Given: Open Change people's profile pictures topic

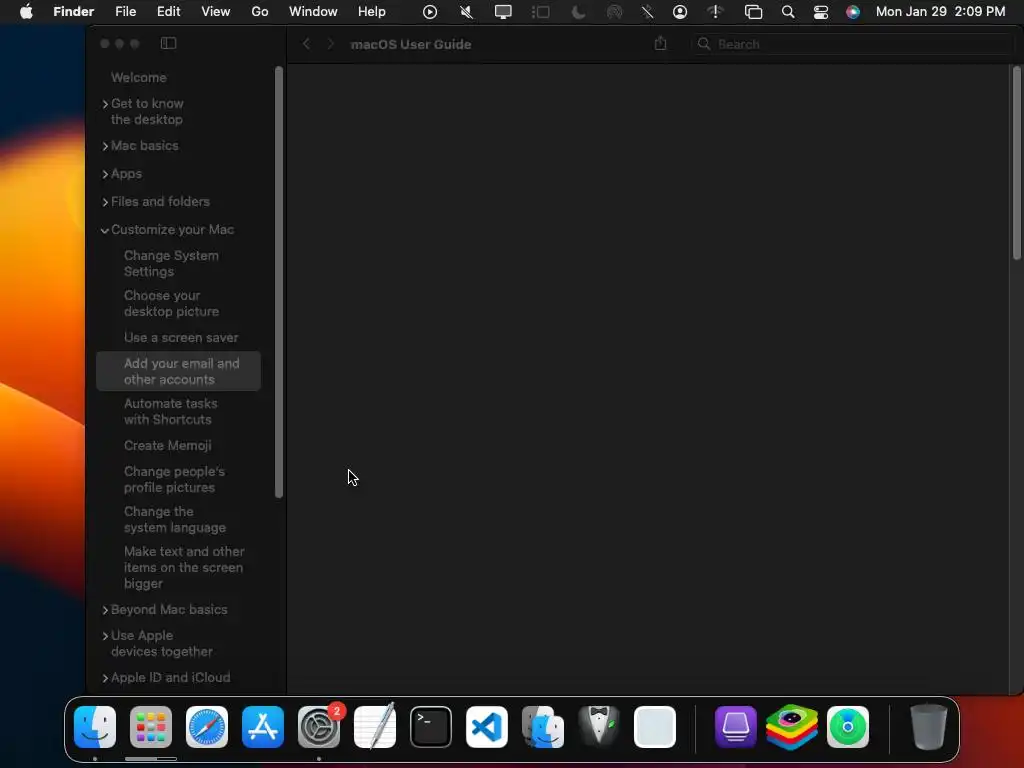Looking at the screenshot, I should (x=174, y=479).
